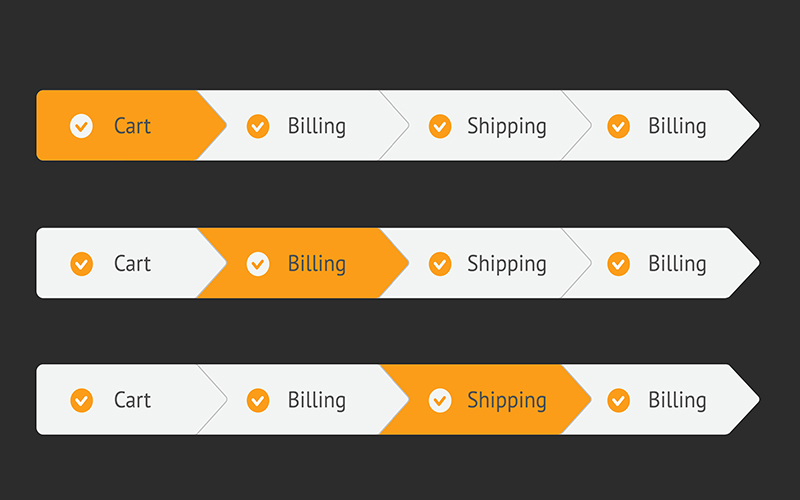Select the Shipping label in the top bar

(507, 127)
